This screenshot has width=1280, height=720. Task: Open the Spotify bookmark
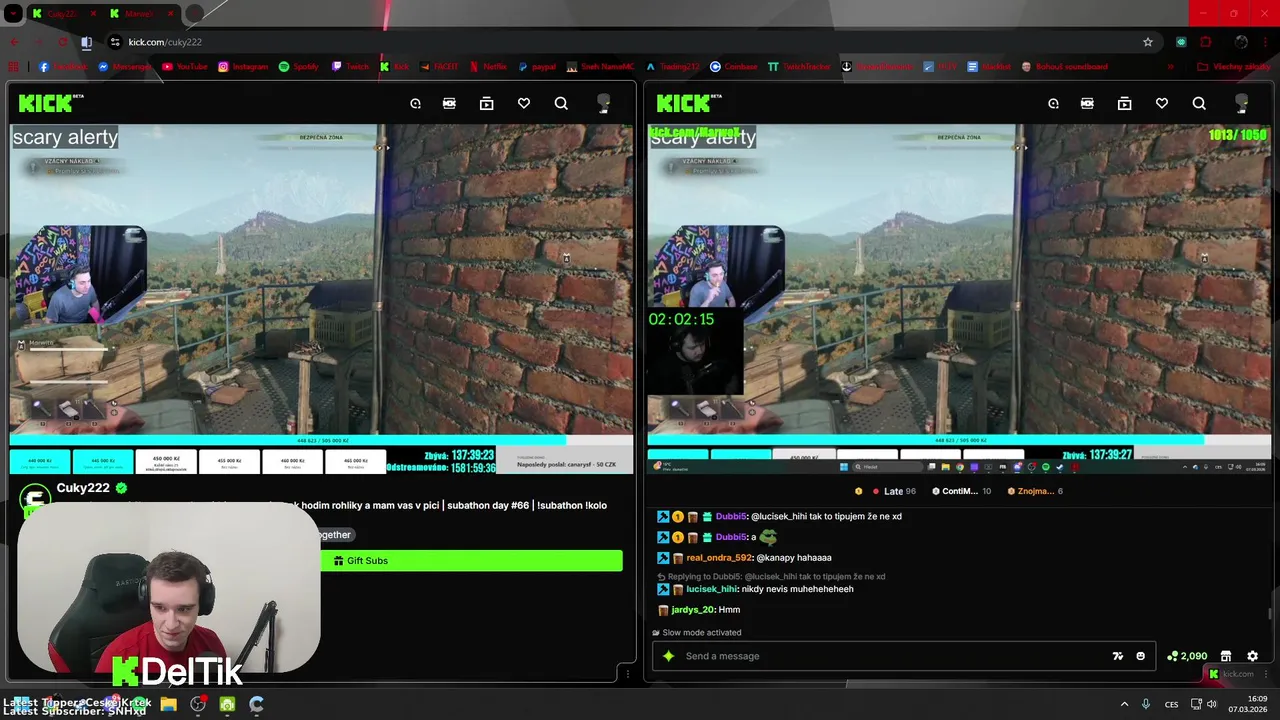pyautogui.click(x=299, y=67)
